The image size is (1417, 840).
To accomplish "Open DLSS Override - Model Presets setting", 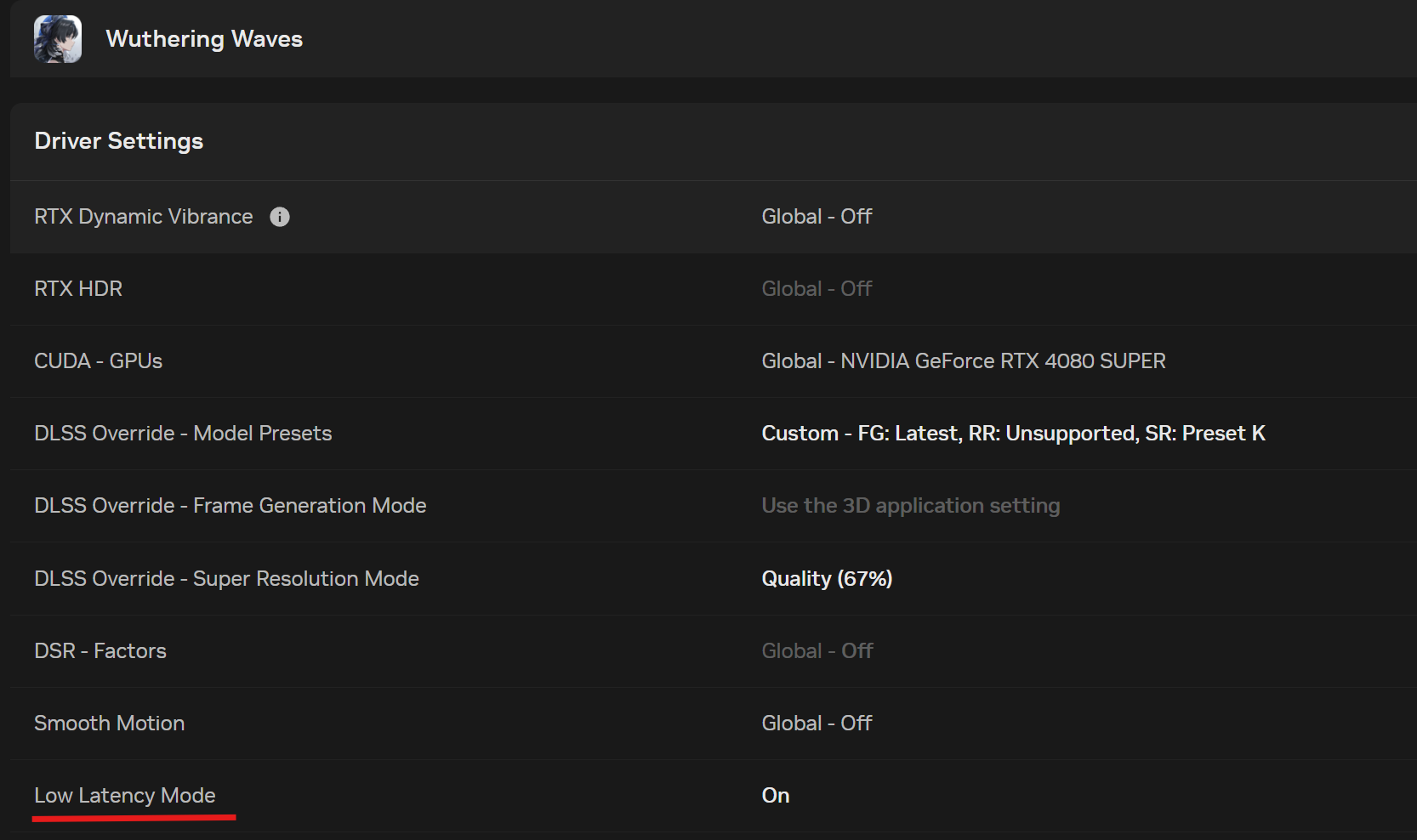I will [183, 434].
